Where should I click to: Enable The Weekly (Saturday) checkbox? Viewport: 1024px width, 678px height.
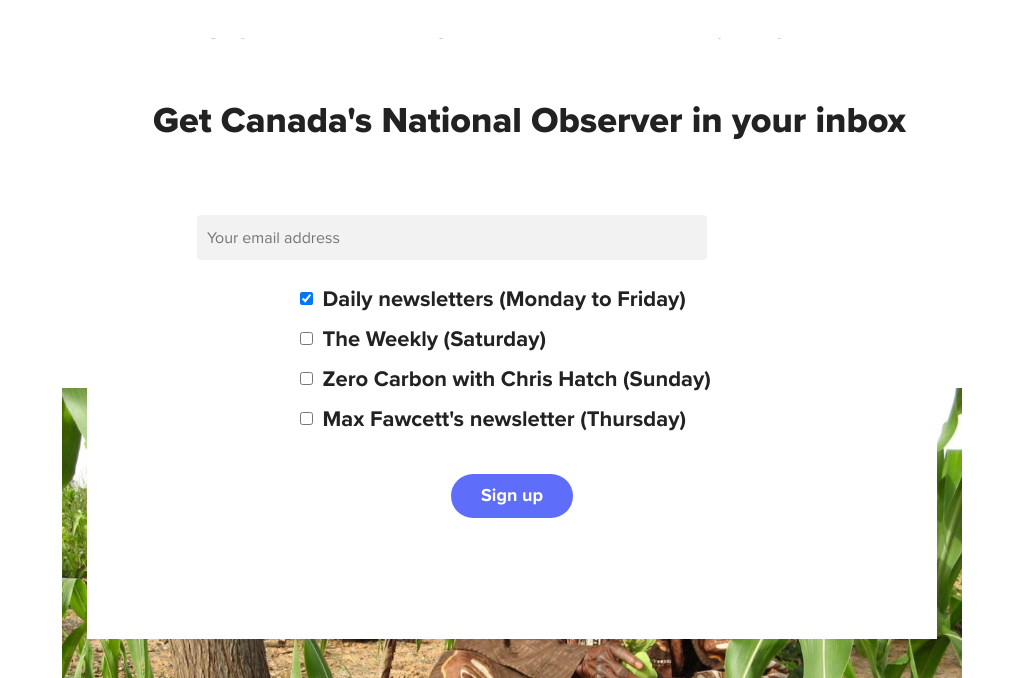click(307, 339)
